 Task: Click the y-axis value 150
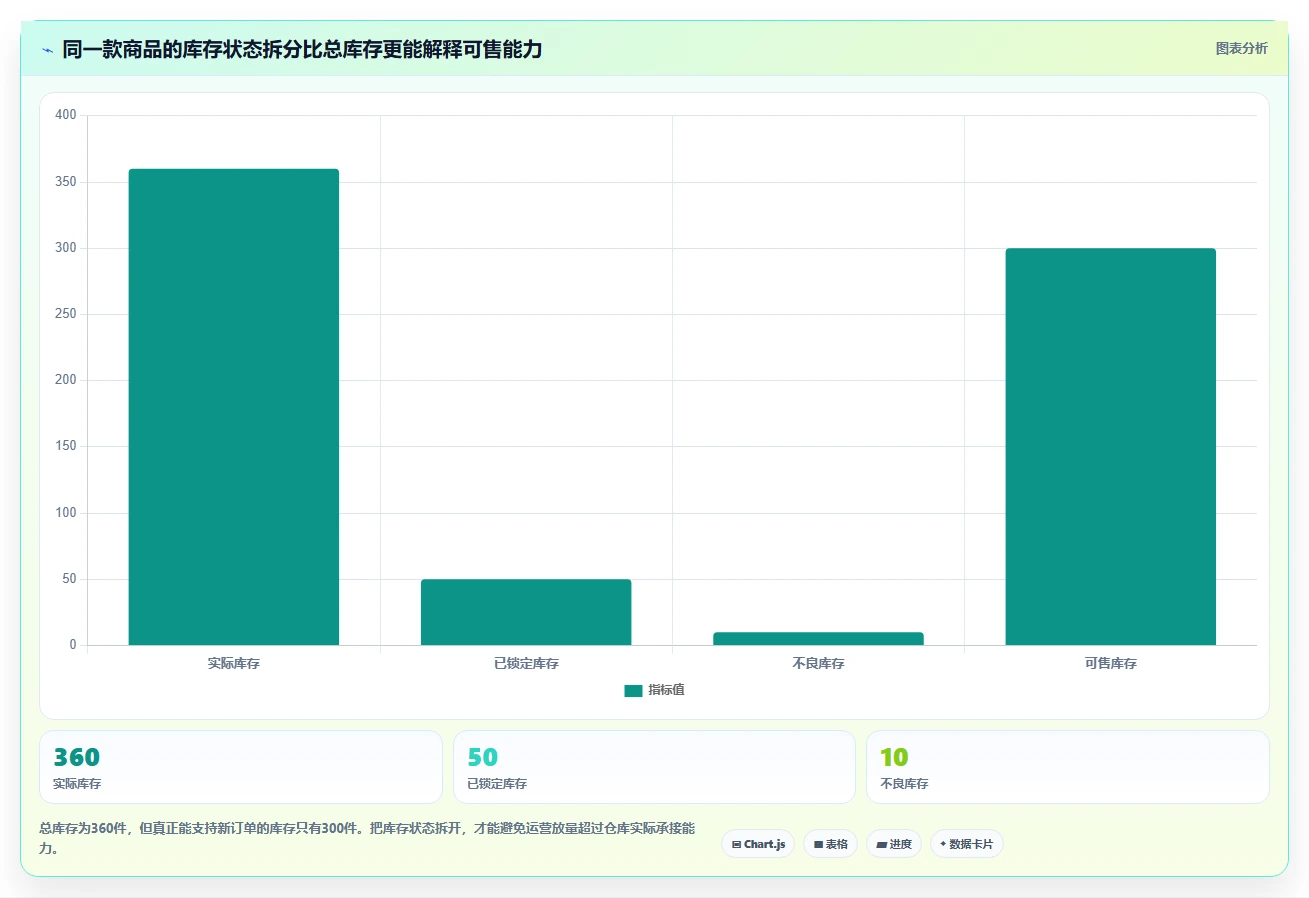tap(66, 446)
